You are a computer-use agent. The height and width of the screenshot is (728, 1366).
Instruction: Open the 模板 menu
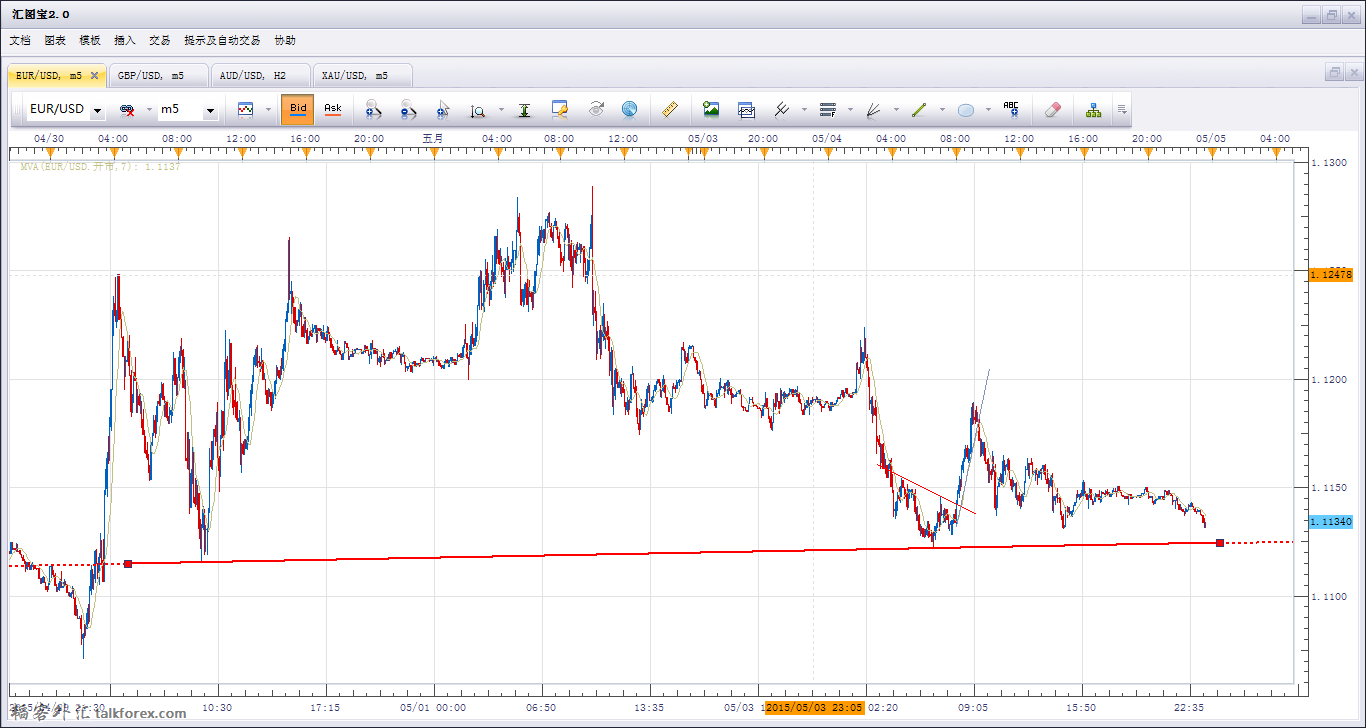click(x=90, y=40)
